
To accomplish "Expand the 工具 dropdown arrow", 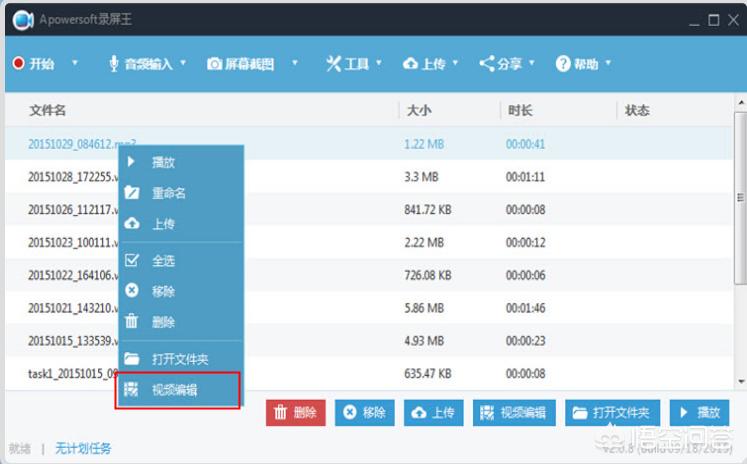I will click(x=379, y=62).
